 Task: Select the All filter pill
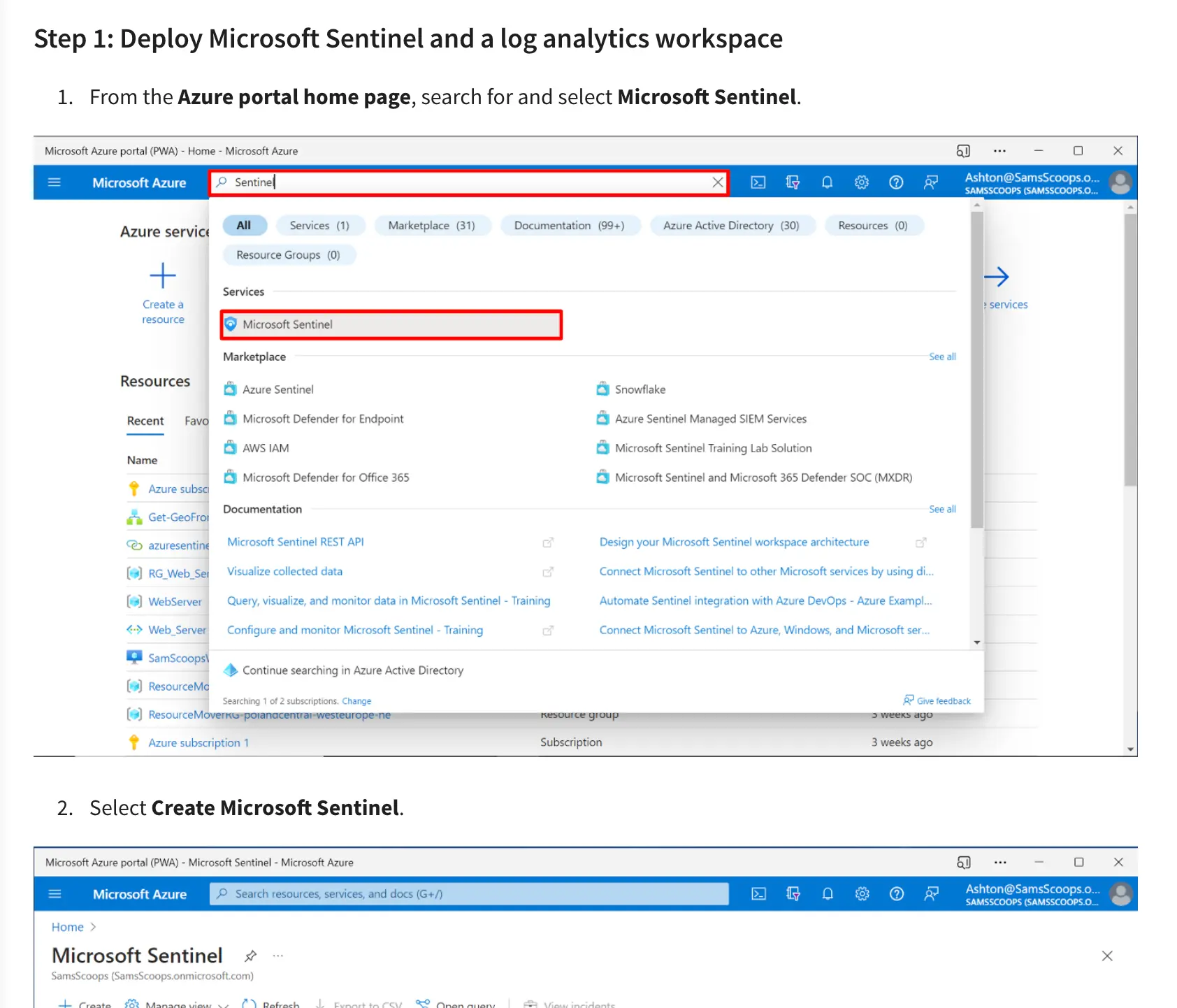244,225
